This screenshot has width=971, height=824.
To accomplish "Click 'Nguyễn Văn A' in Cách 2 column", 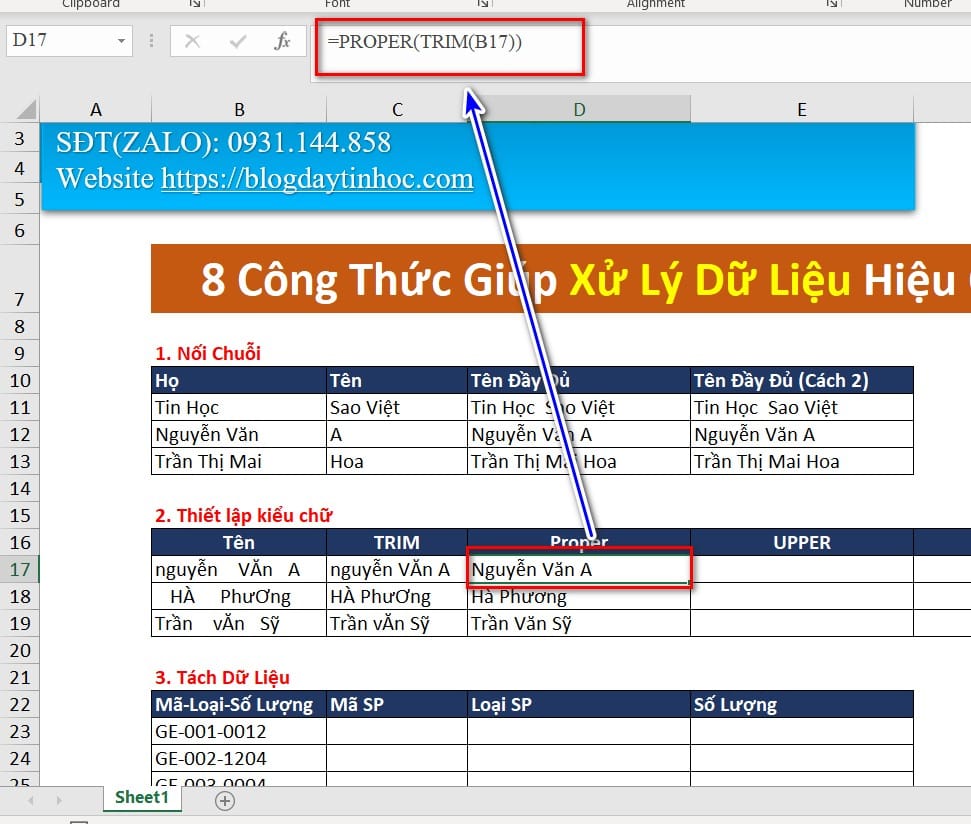I will pyautogui.click(x=802, y=435).
